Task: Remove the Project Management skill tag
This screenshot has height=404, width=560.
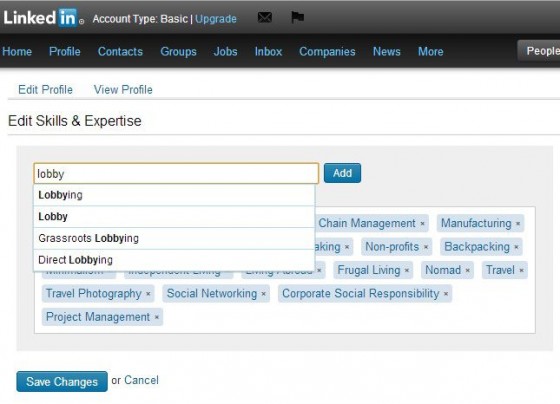Action: pyautogui.click(x=156, y=317)
